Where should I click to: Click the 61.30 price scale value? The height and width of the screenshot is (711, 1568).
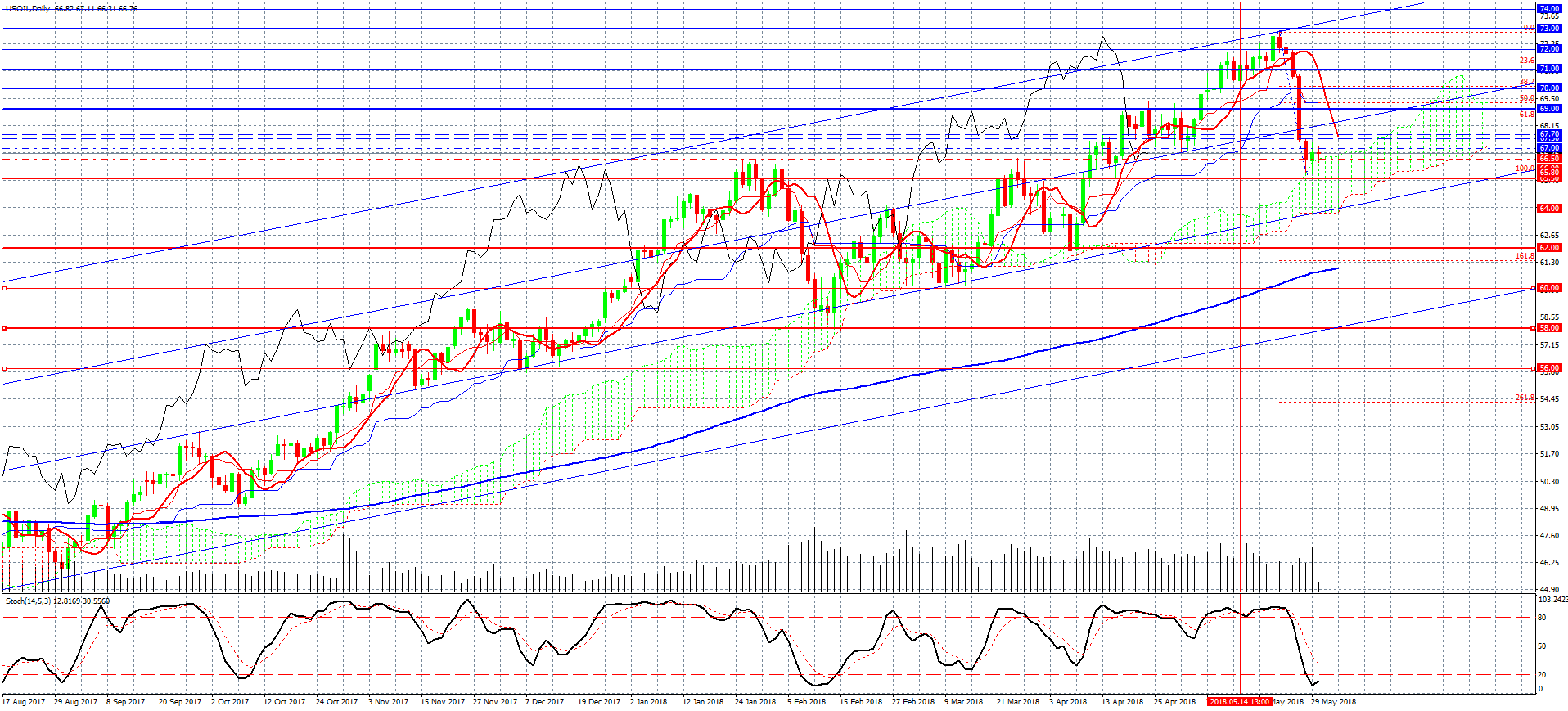(x=1549, y=263)
